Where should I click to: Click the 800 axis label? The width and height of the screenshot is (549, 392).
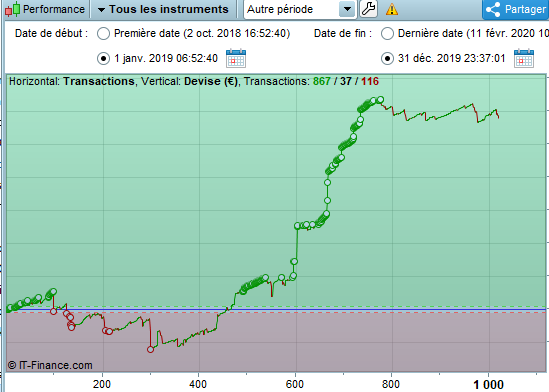391,384
